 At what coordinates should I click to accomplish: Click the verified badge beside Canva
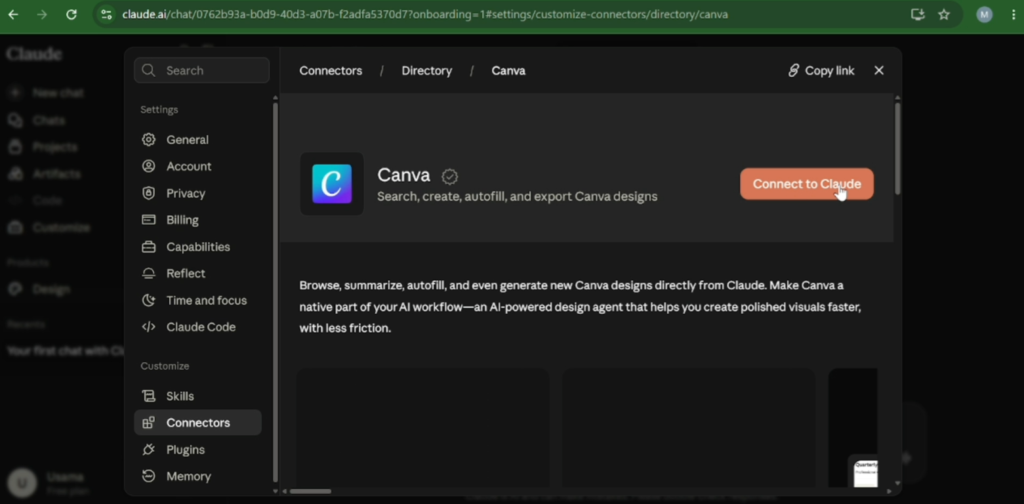pyautogui.click(x=450, y=176)
